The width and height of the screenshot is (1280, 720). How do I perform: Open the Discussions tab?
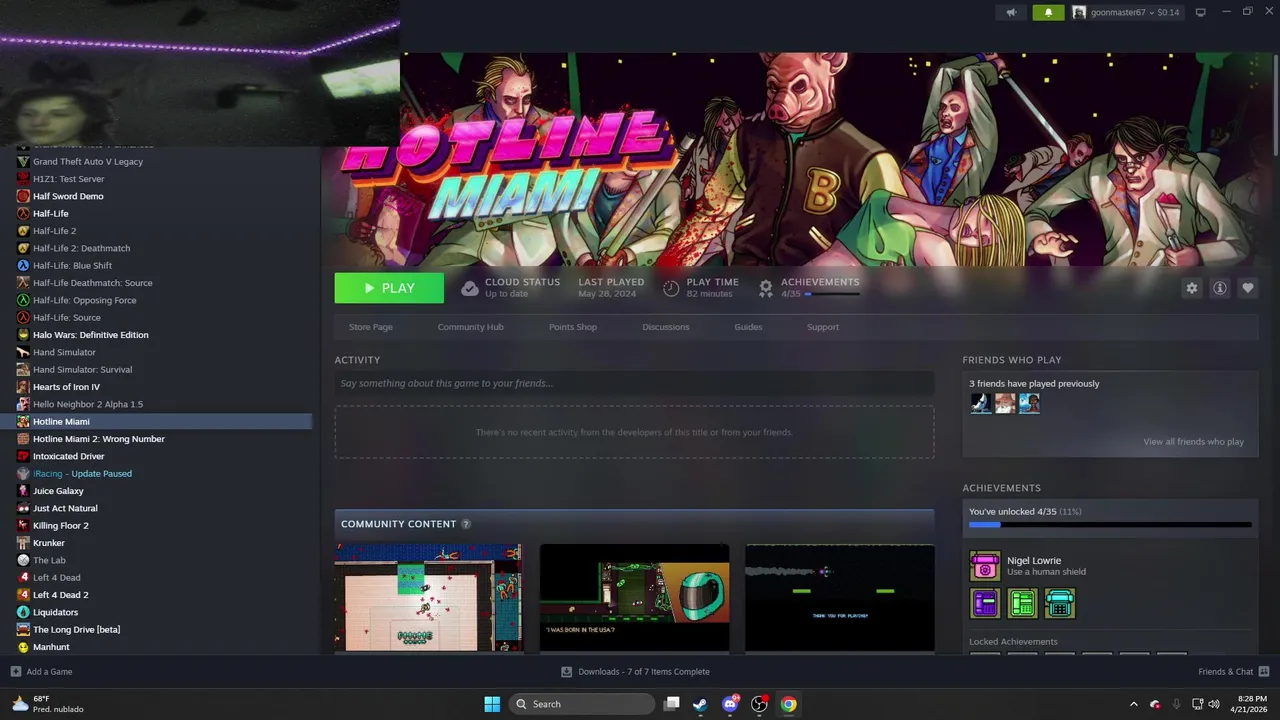coord(666,327)
